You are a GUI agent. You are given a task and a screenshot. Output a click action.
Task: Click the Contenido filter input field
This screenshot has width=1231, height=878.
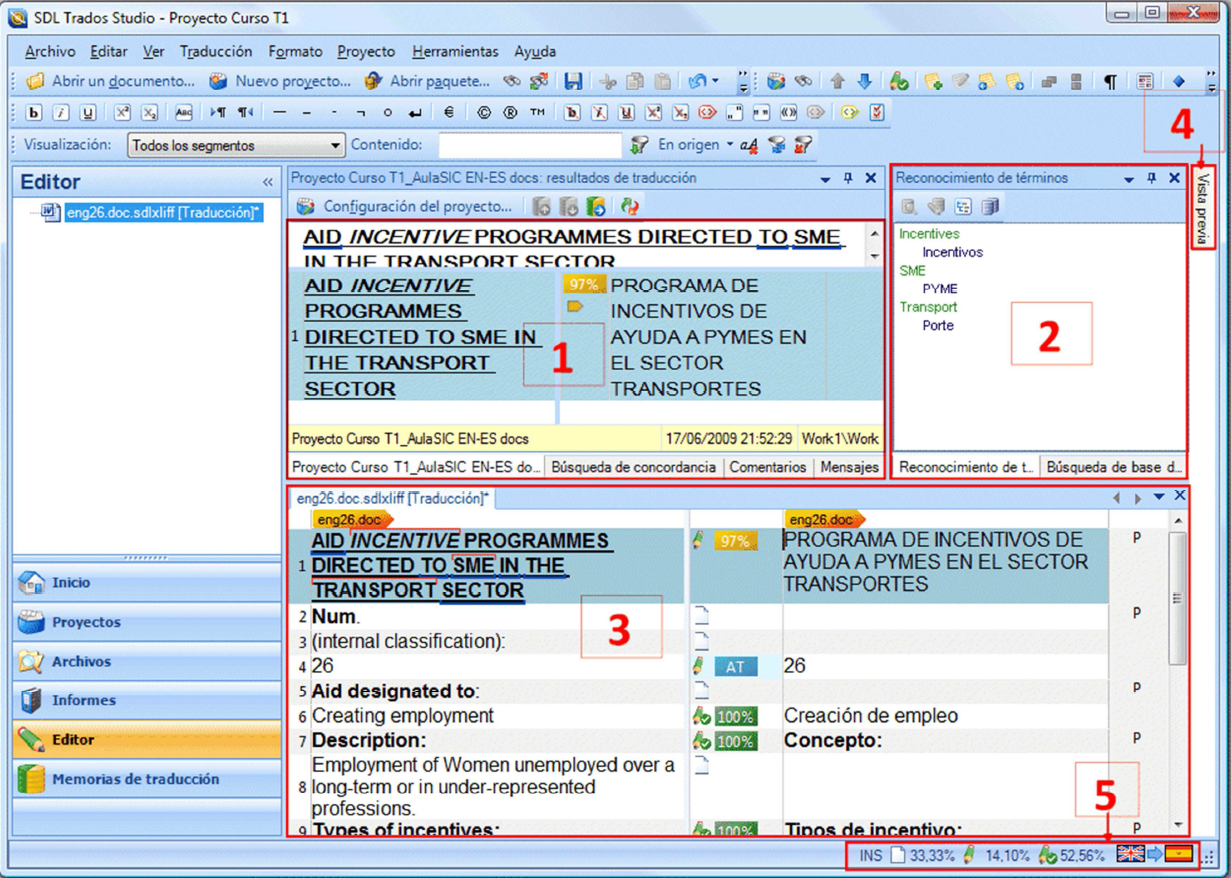(x=530, y=145)
